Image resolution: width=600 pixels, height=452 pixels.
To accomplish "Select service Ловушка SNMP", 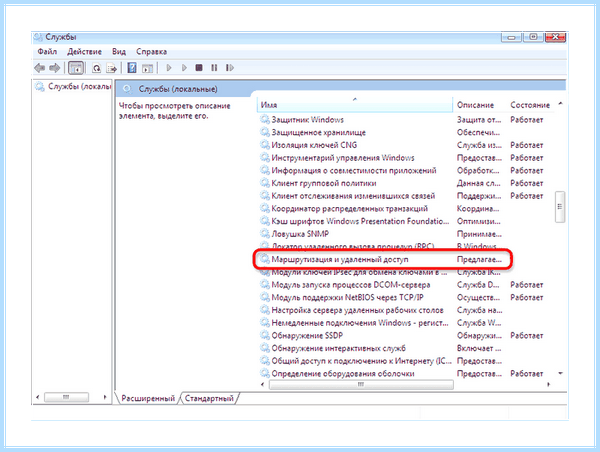I will [300, 234].
